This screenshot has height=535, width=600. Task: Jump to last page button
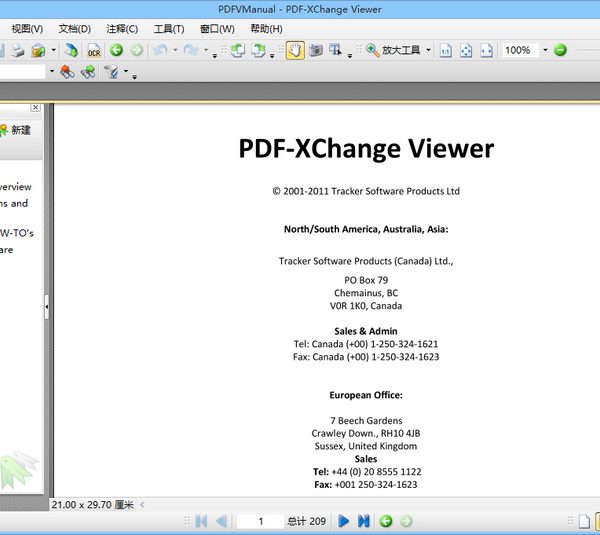[364, 521]
